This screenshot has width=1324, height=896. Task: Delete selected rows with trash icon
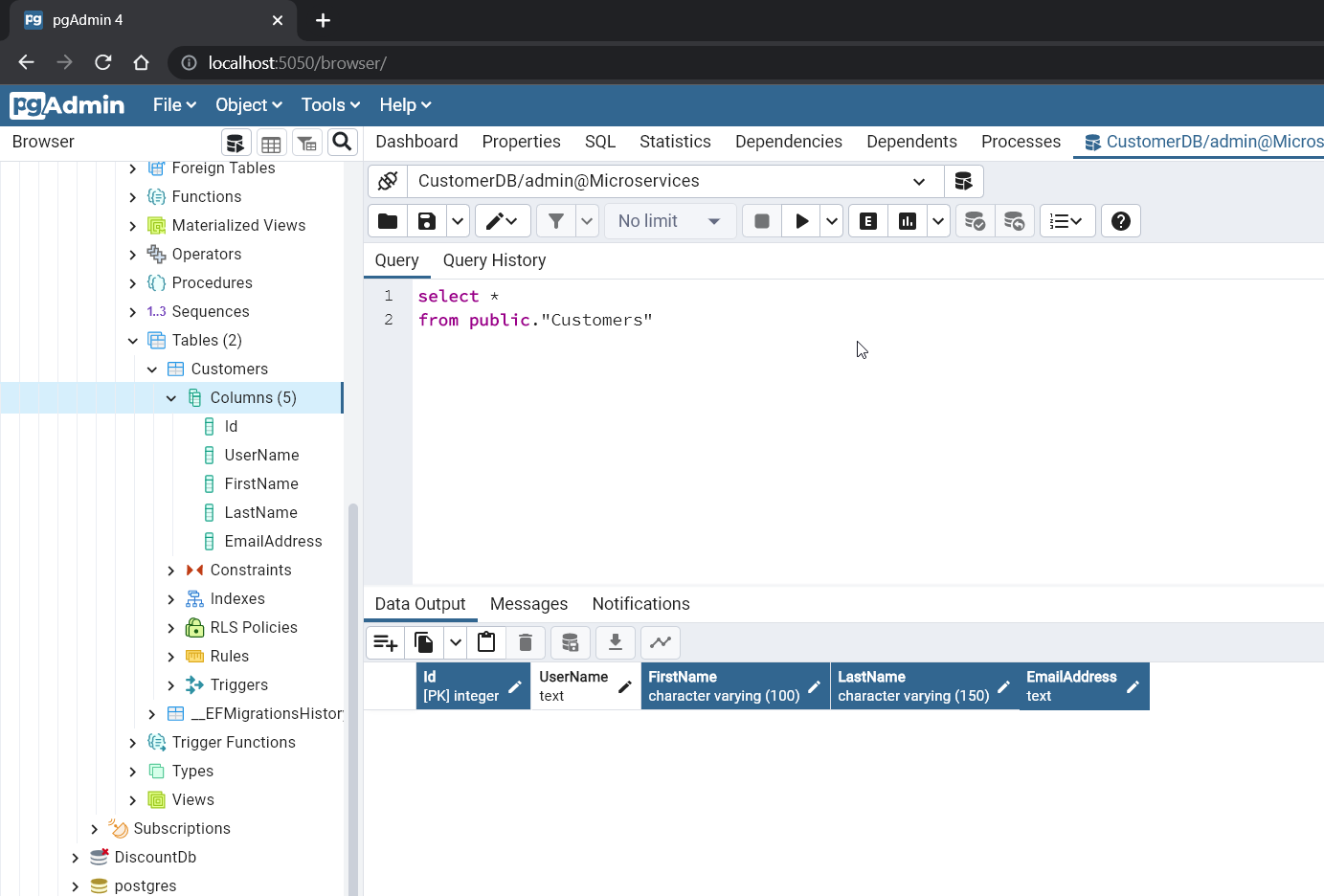click(x=526, y=642)
